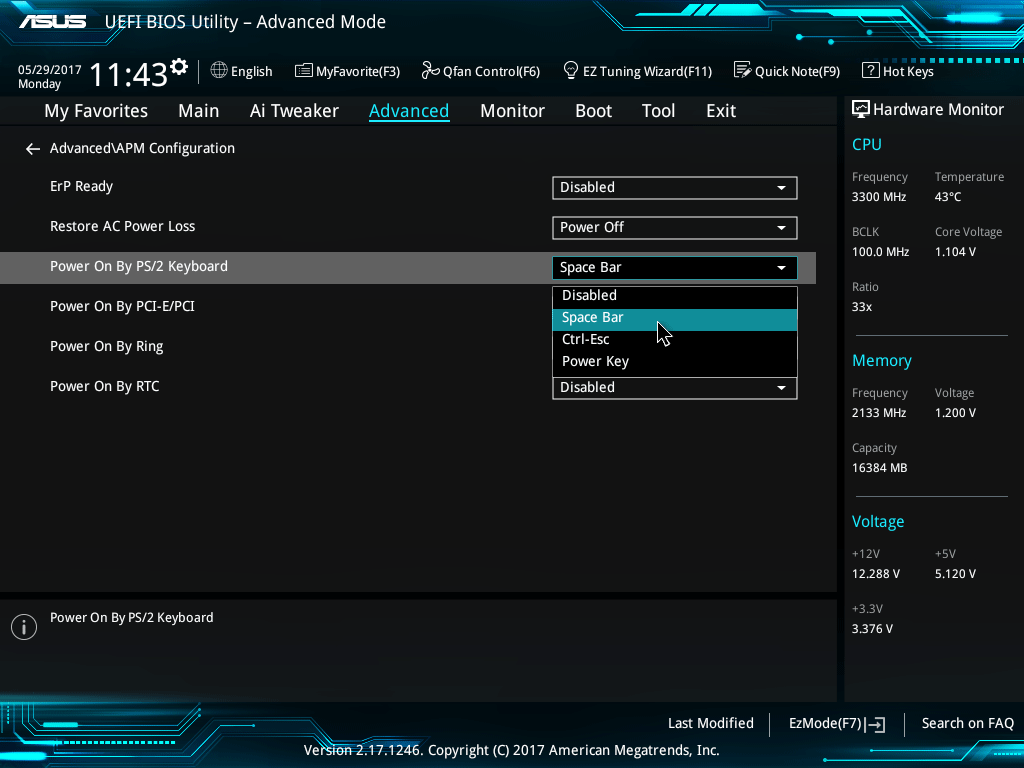Open the Ai Tweaker tab
This screenshot has width=1024, height=768.
pyautogui.click(x=294, y=111)
